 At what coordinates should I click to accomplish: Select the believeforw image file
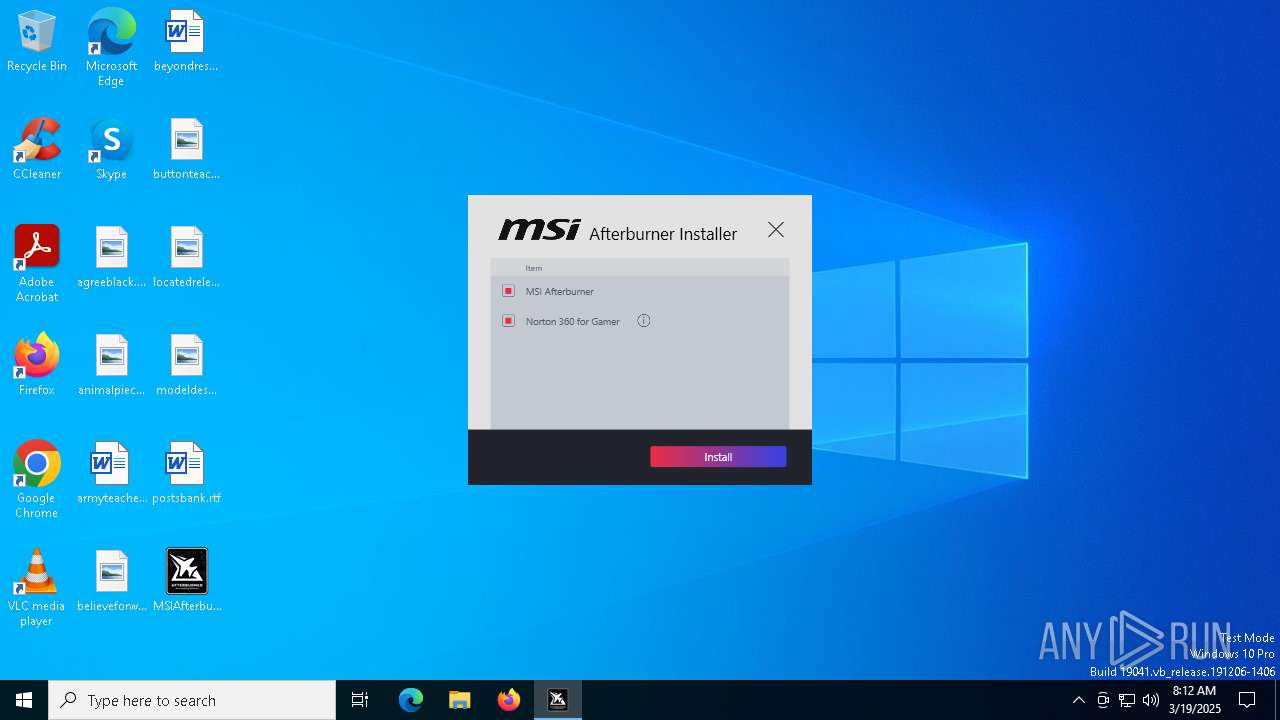[x=111, y=581]
